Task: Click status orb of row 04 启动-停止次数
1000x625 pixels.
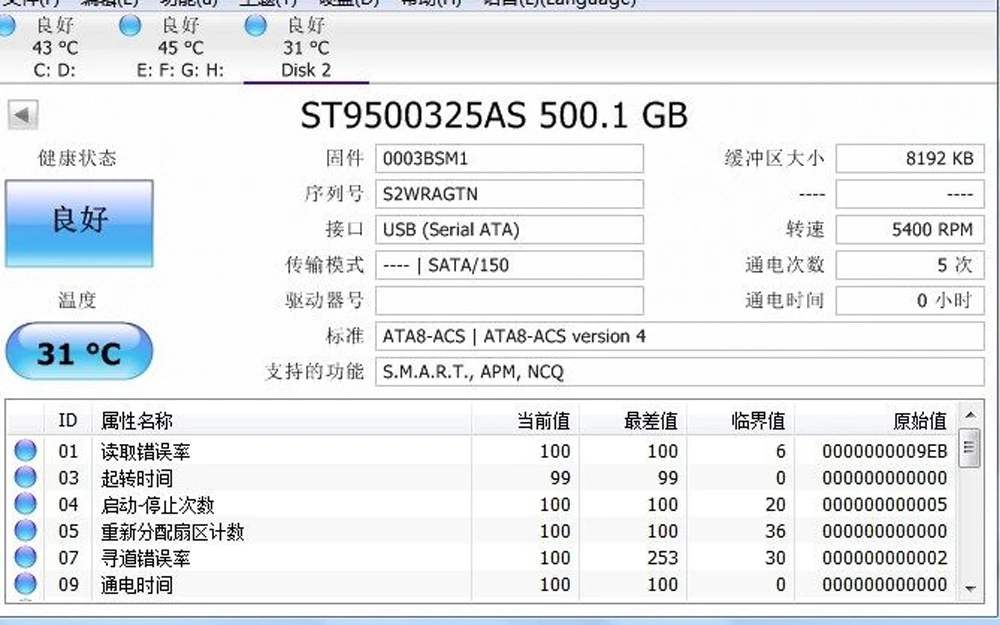Action: coord(26,503)
